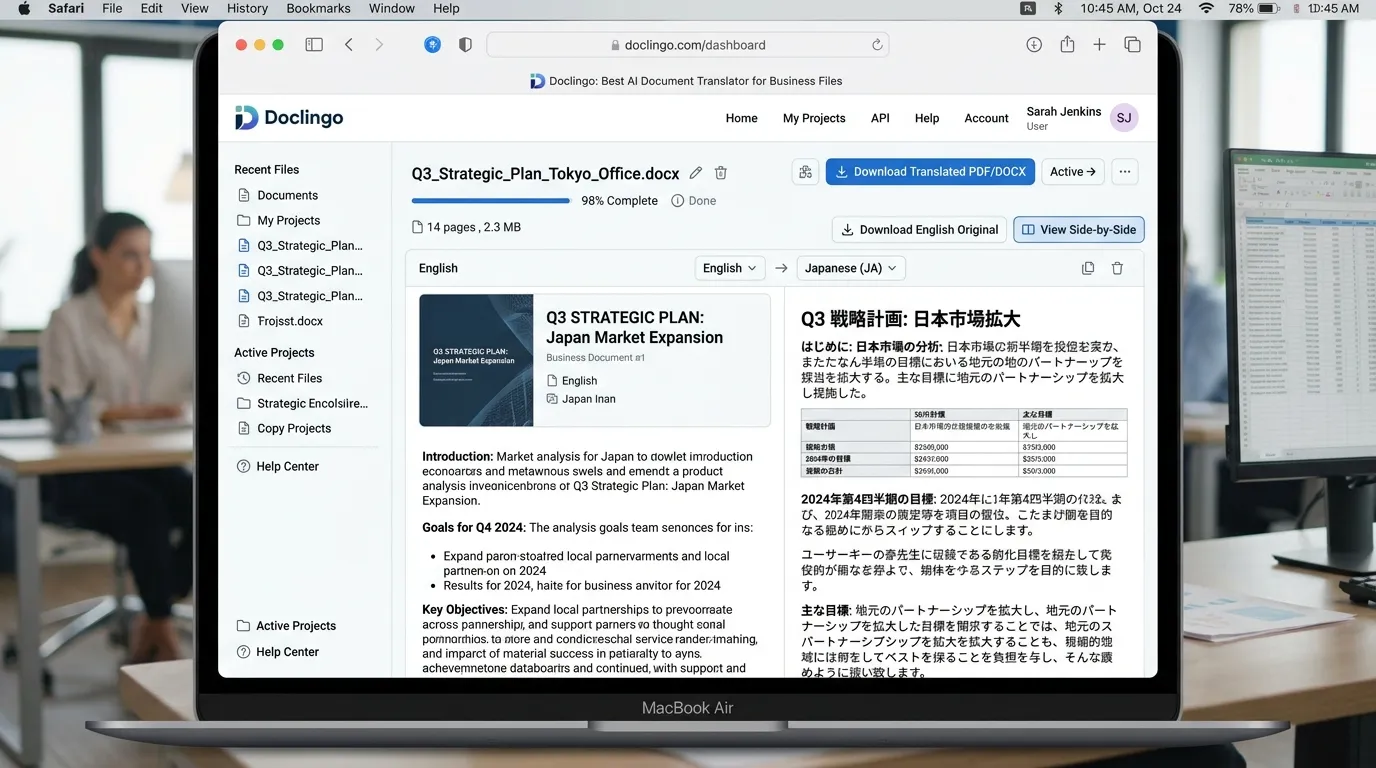Open Safari Edit menu

[152, 8]
